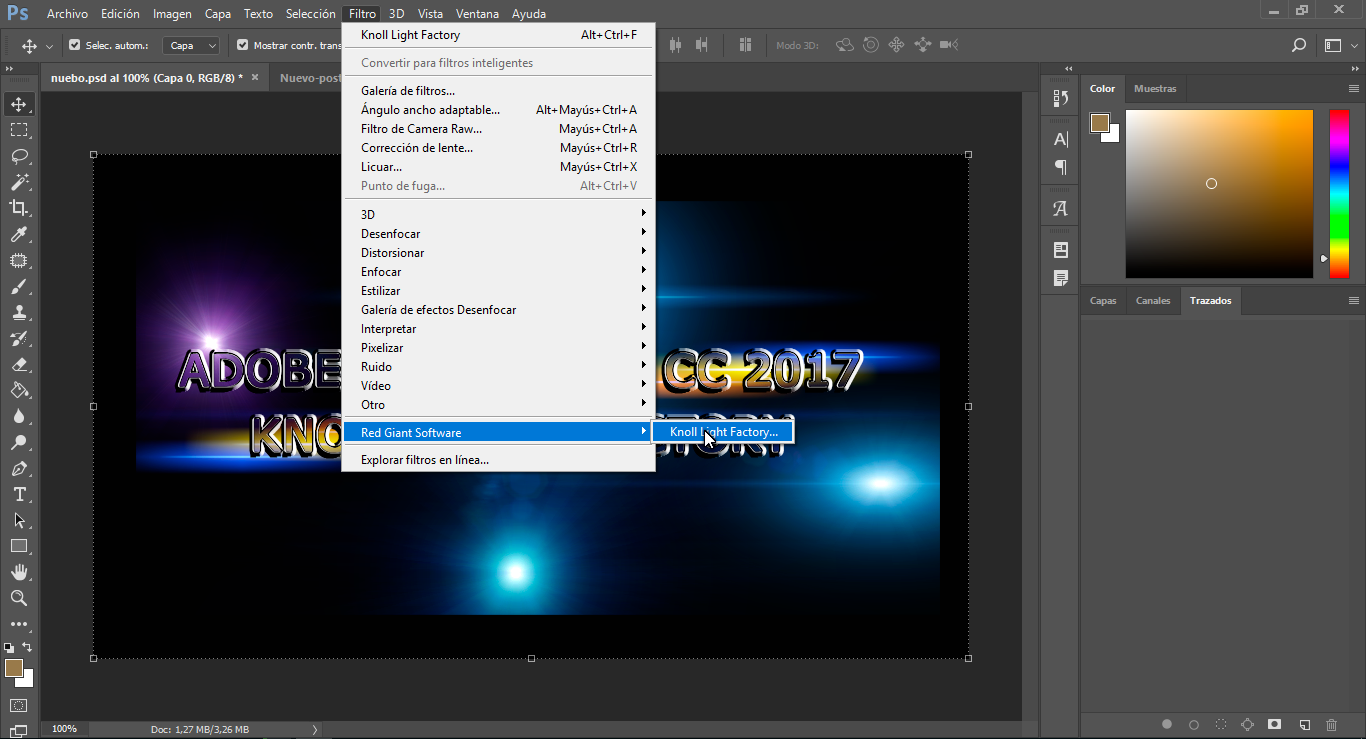Select the Clone Stamp tool

pos(19,312)
